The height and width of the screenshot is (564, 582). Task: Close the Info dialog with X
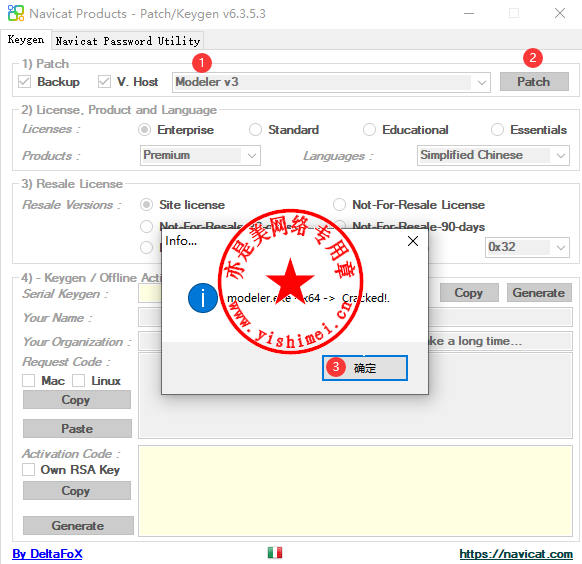point(413,241)
